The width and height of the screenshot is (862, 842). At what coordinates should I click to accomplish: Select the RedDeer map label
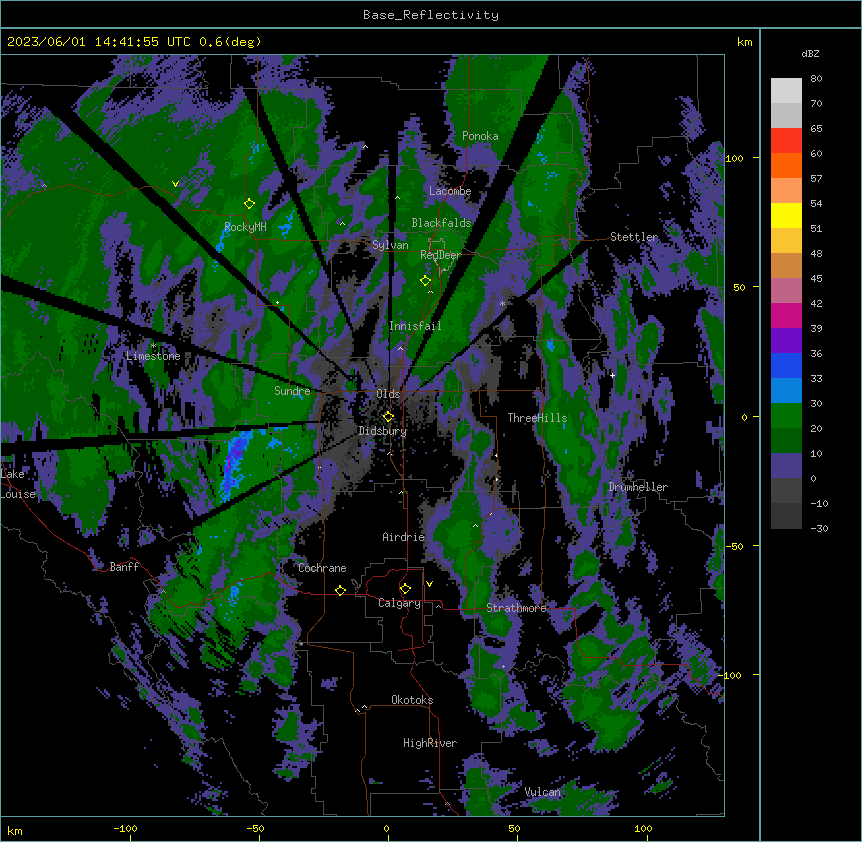[440, 255]
